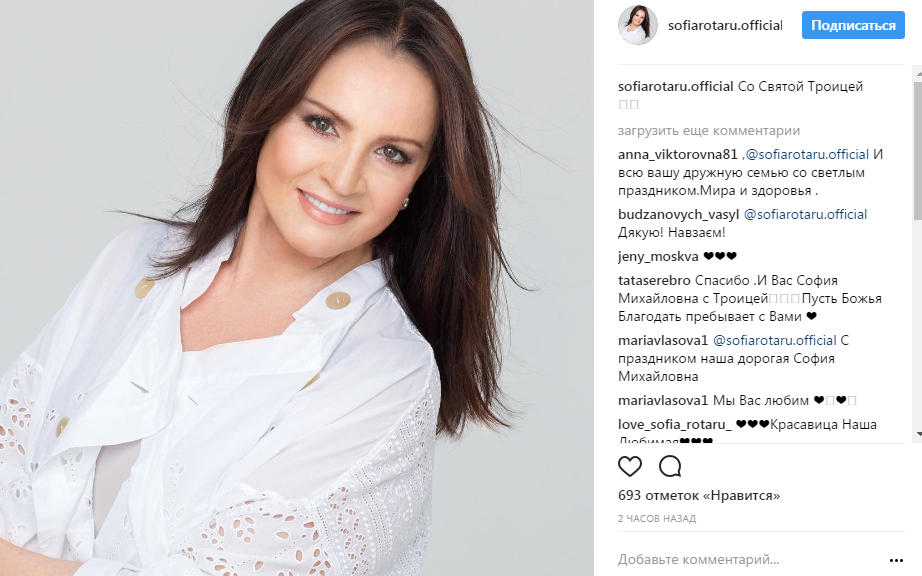Click sofiarotaru.official name in caption
Viewport: 922px width, 576px height.
676,86
